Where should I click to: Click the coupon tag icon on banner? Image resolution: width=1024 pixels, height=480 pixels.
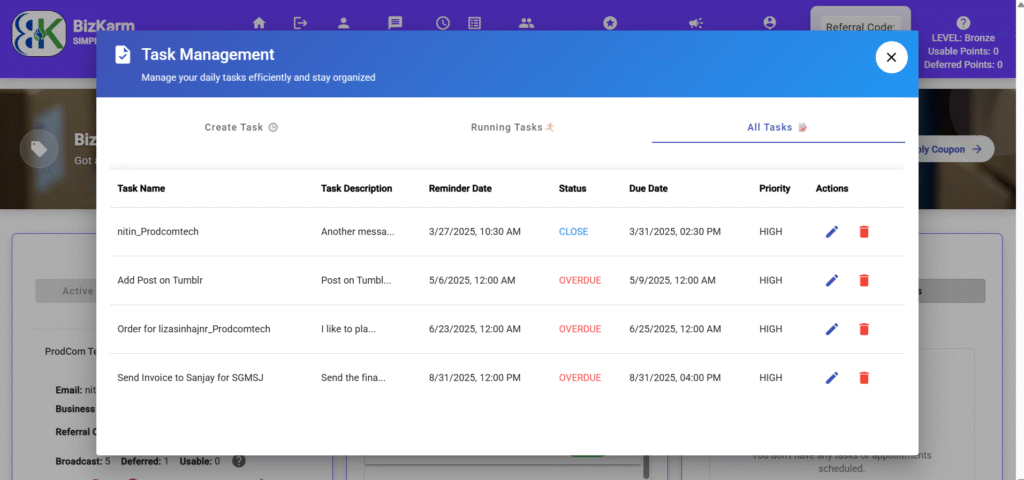[39, 150]
